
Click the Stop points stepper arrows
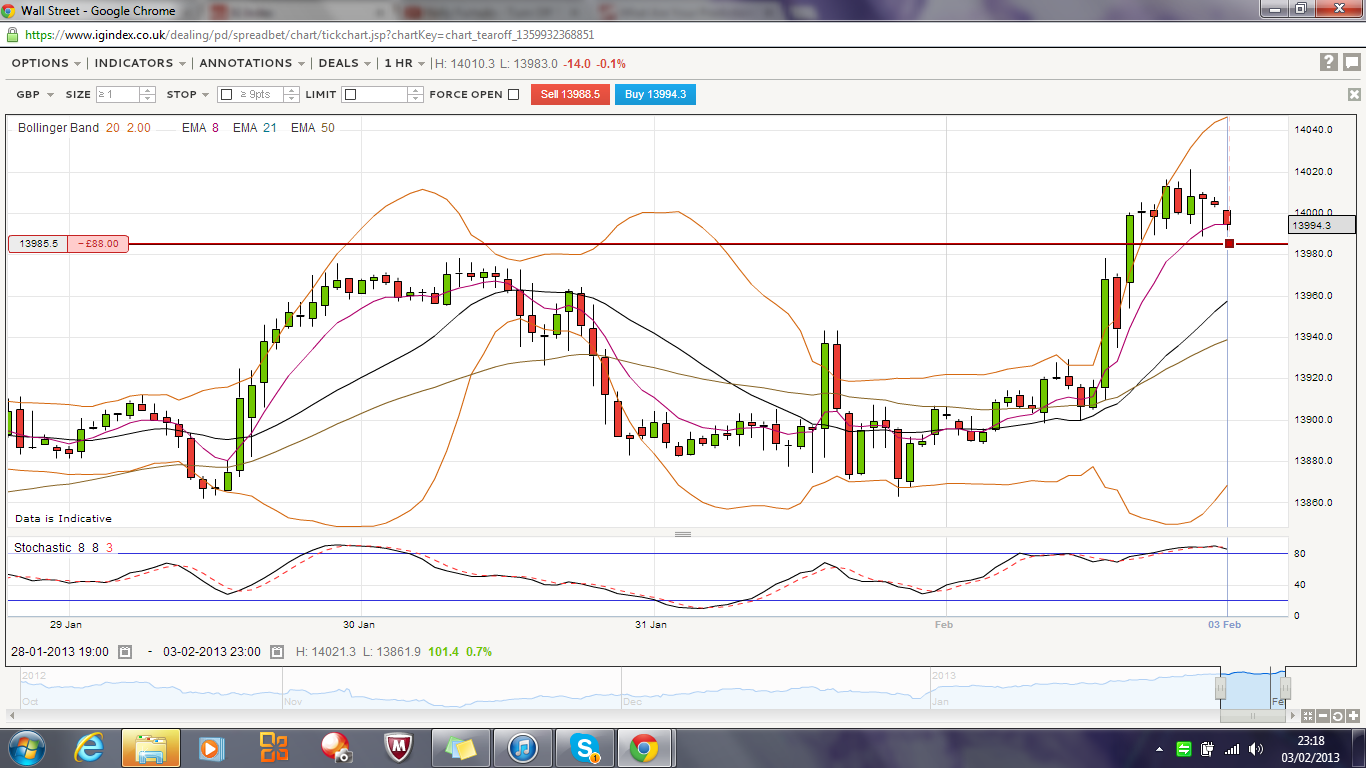292,95
